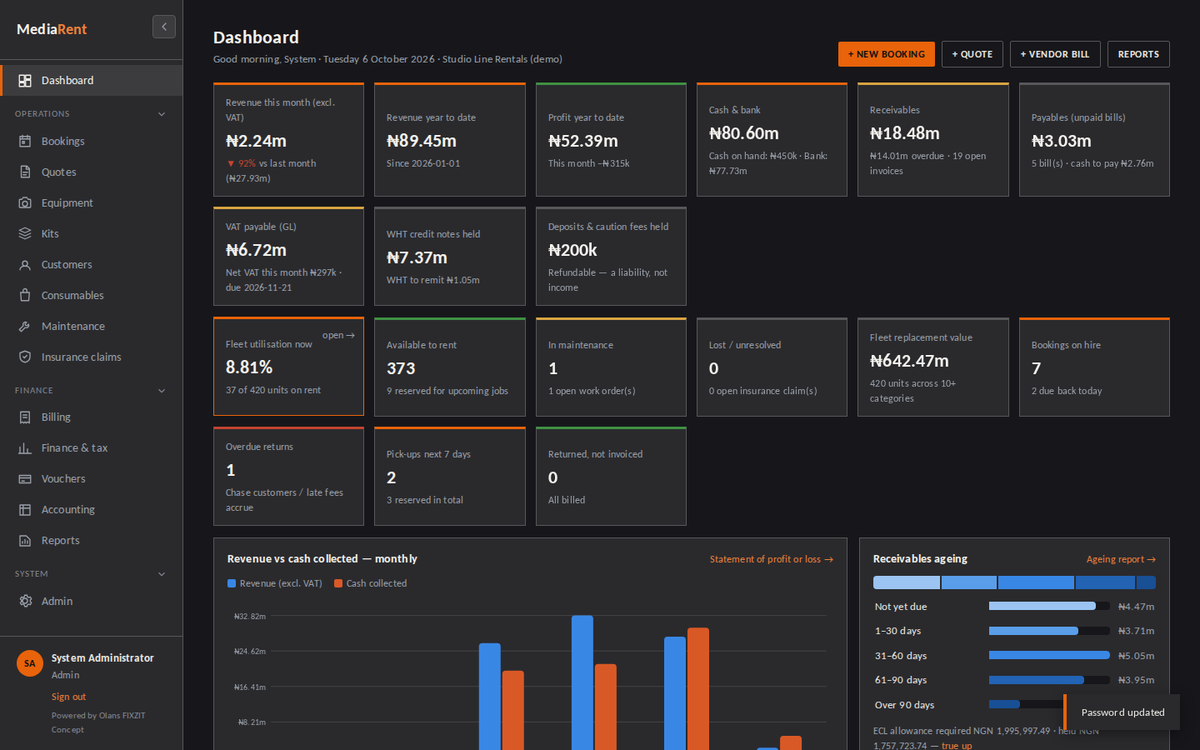Screen dimensions: 1200x750
Task: Open the Equipment menu item
Action: click(x=91, y=203)
